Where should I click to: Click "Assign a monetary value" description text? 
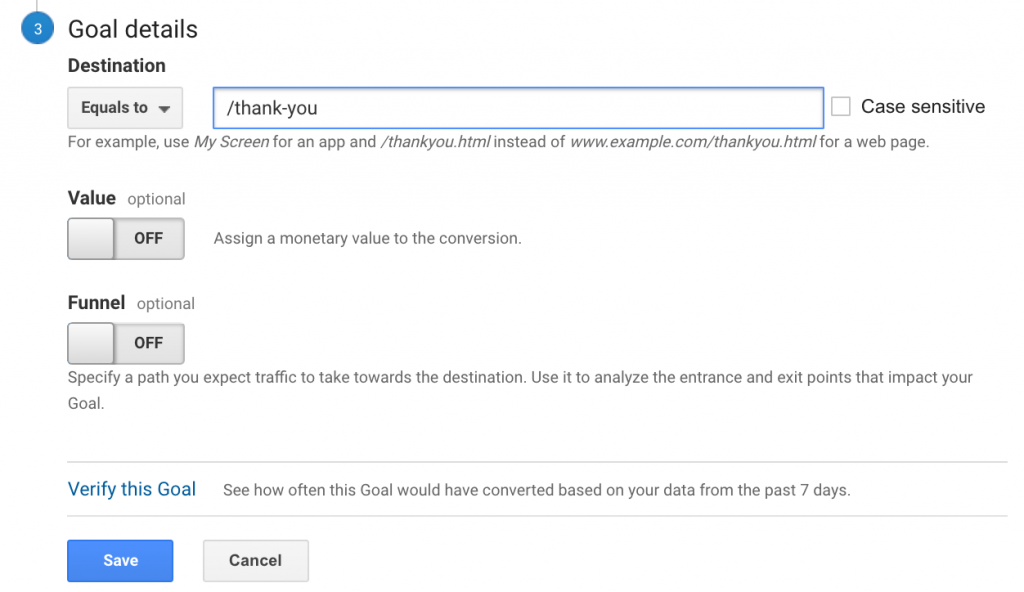coord(367,239)
